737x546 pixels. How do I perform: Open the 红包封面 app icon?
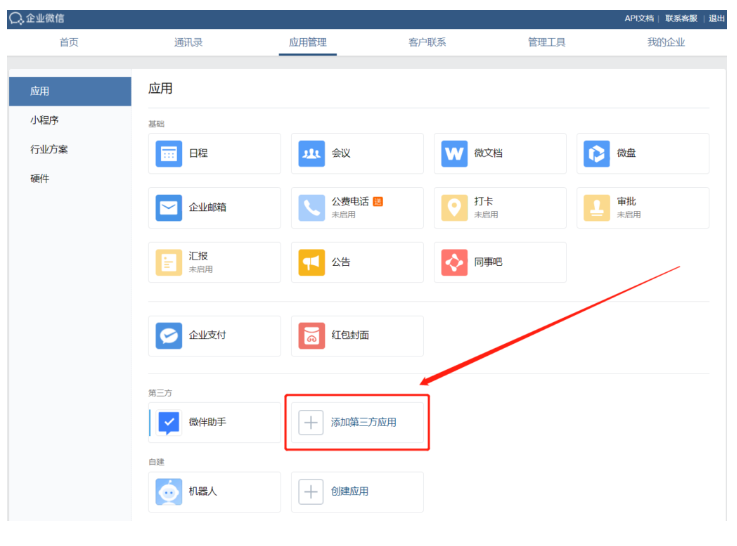(x=312, y=335)
